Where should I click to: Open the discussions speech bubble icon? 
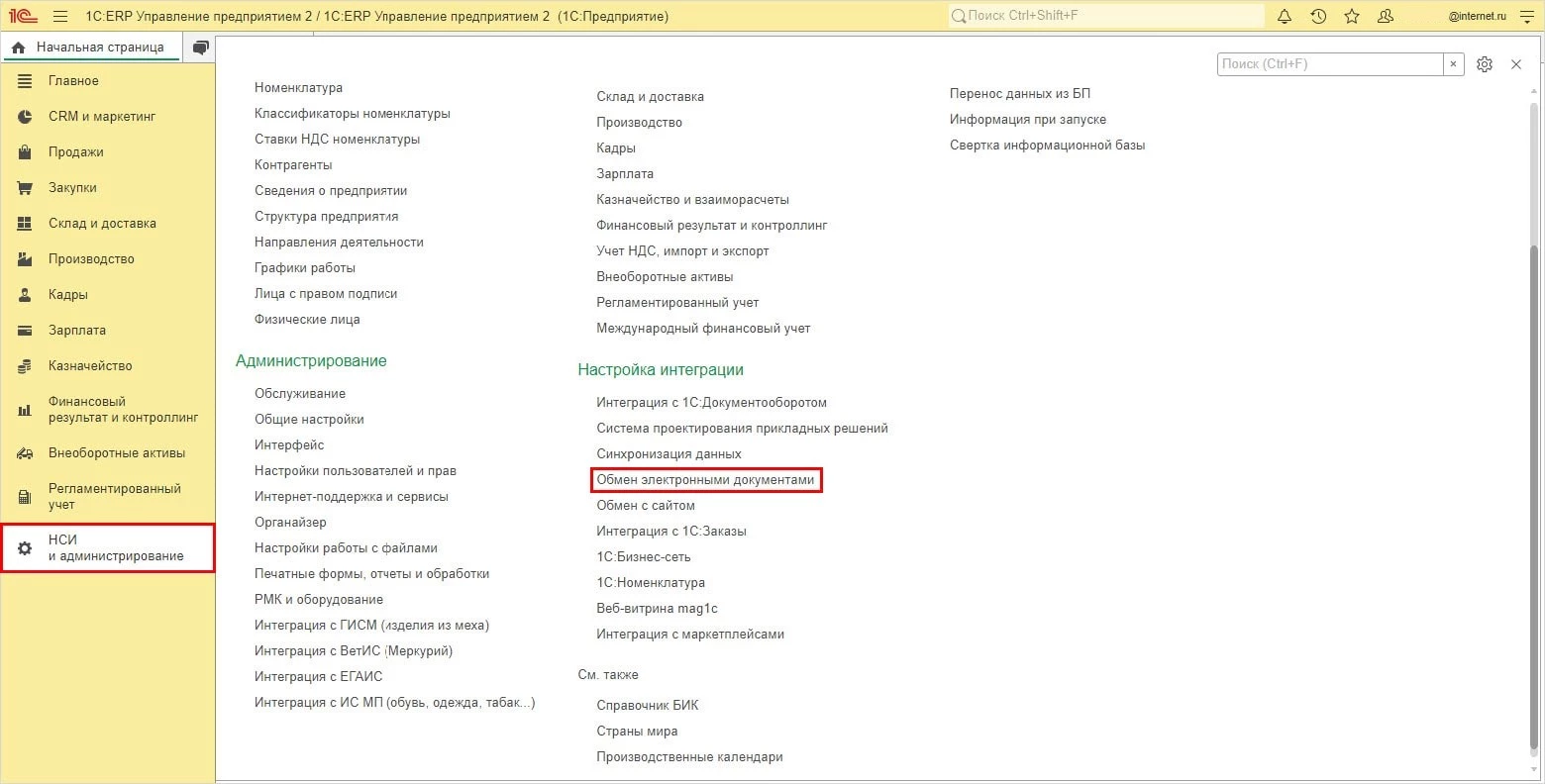[x=201, y=48]
